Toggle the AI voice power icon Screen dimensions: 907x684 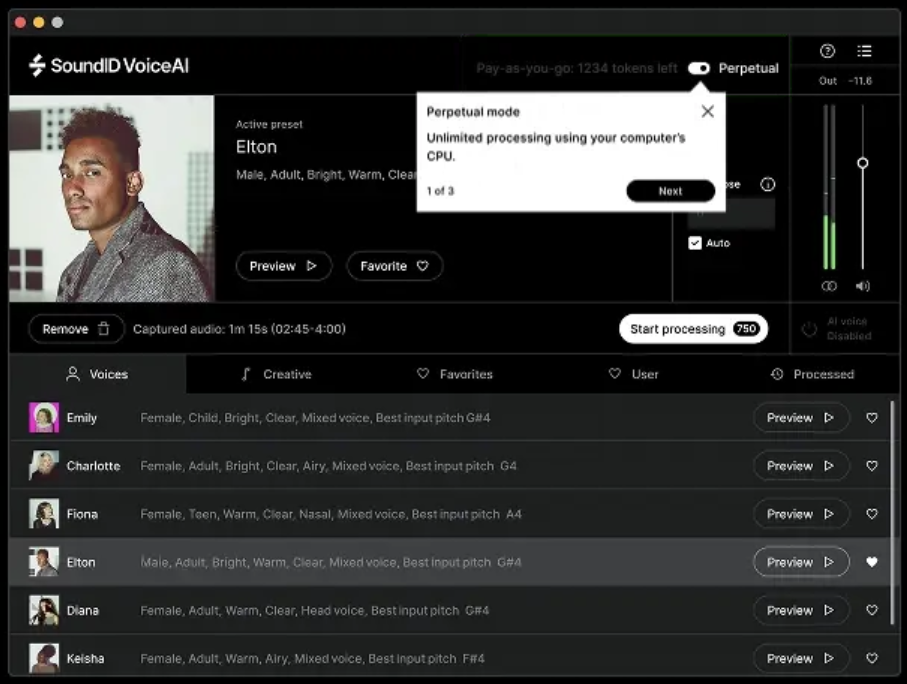pyautogui.click(x=809, y=329)
